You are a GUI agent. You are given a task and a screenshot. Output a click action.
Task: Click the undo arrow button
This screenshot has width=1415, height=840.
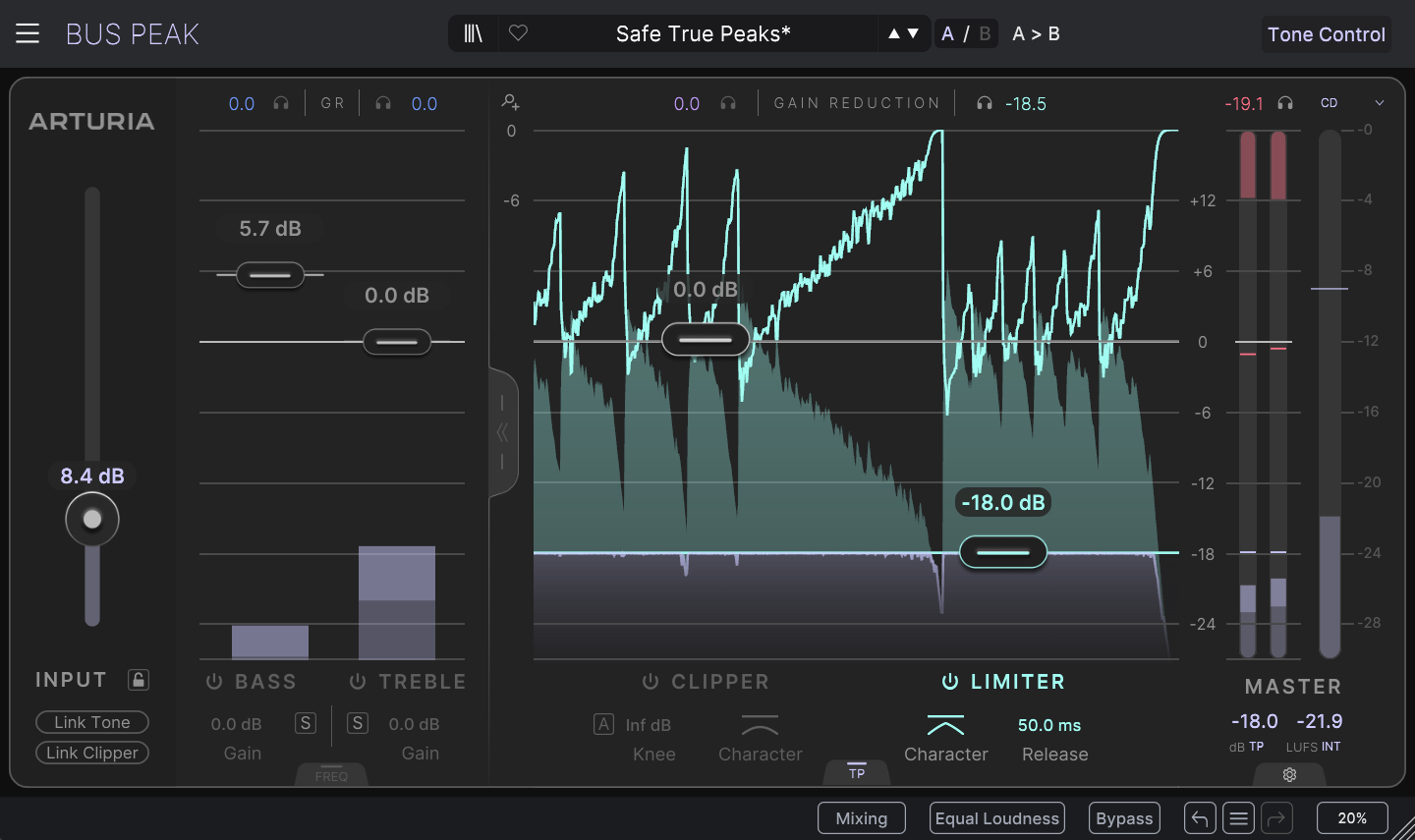1200,818
